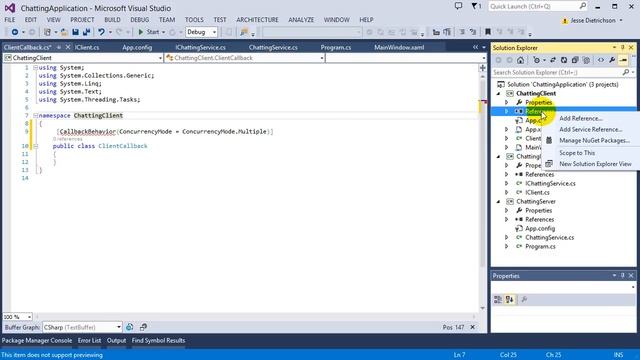Click the Properties wrench icon in Solution Explorer toolbar
The image size is (640, 360).
click(612, 60)
